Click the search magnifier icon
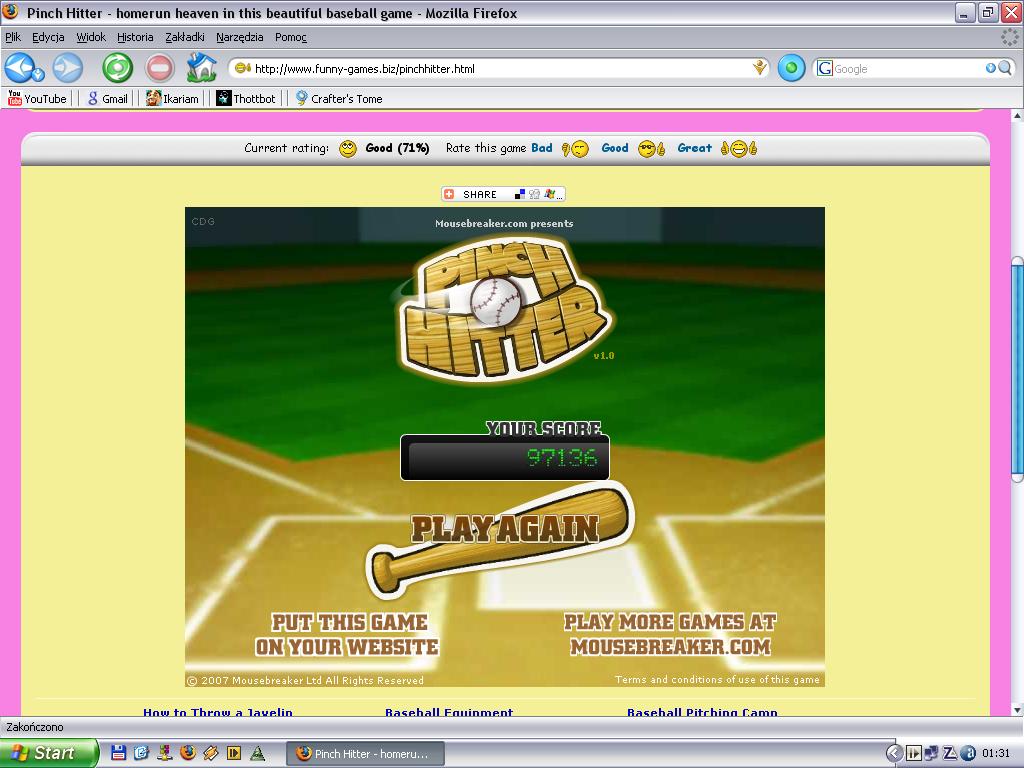This screenshot has height=768, width=1024. click(1004, 68)
